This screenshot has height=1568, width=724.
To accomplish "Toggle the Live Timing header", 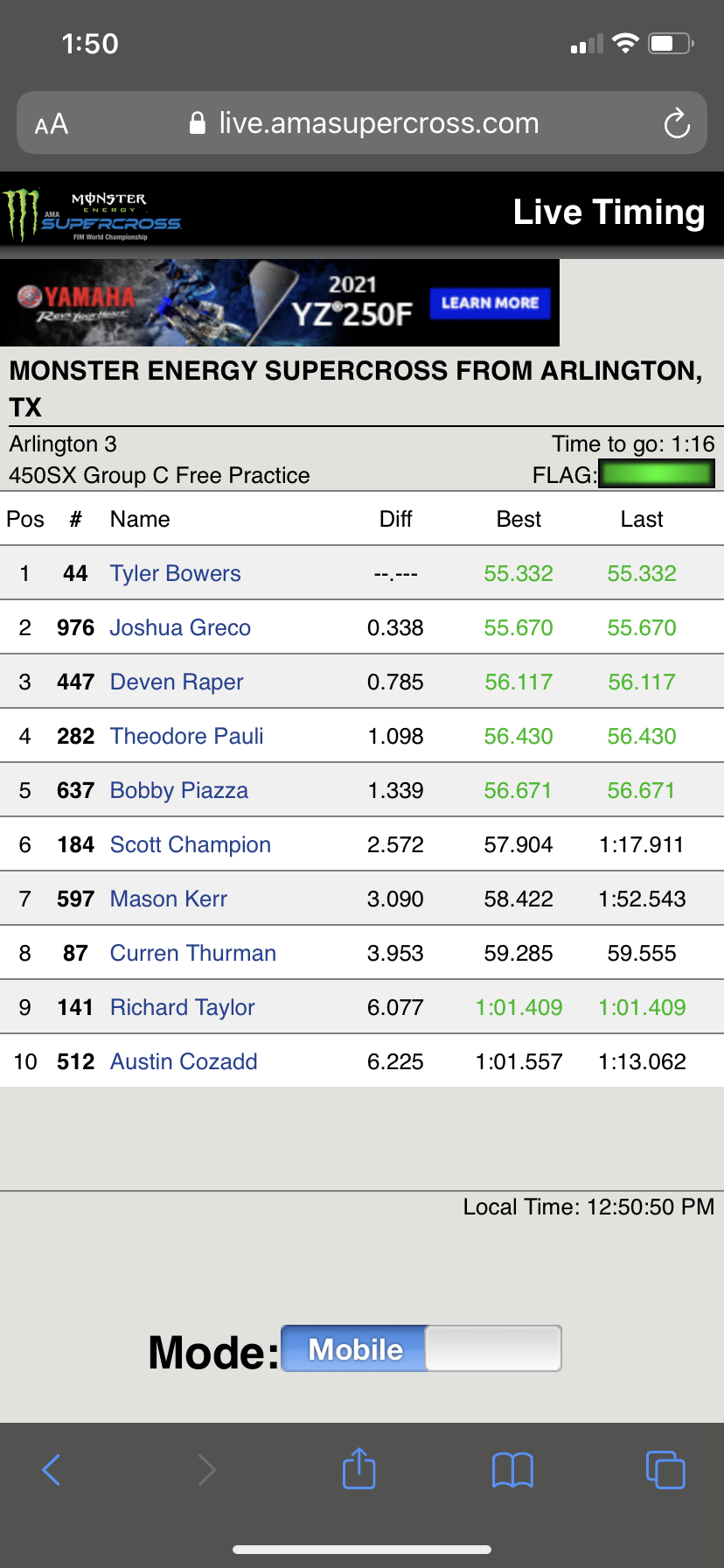I will [x=610, y=211].
